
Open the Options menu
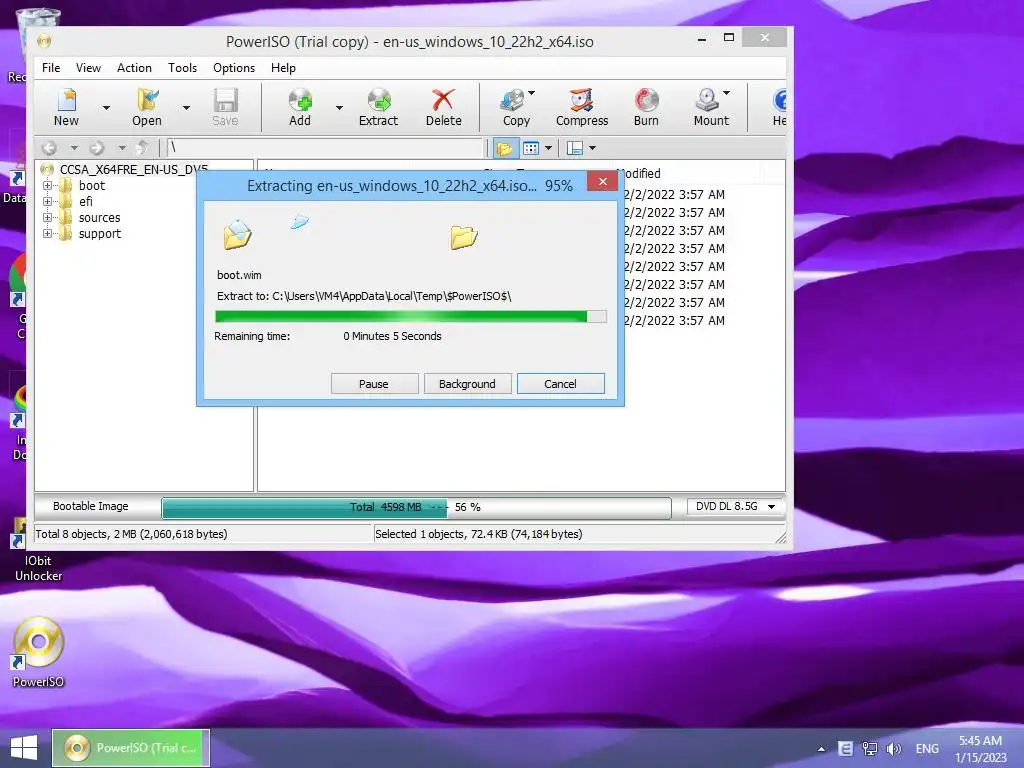click(x=234, y=68)
